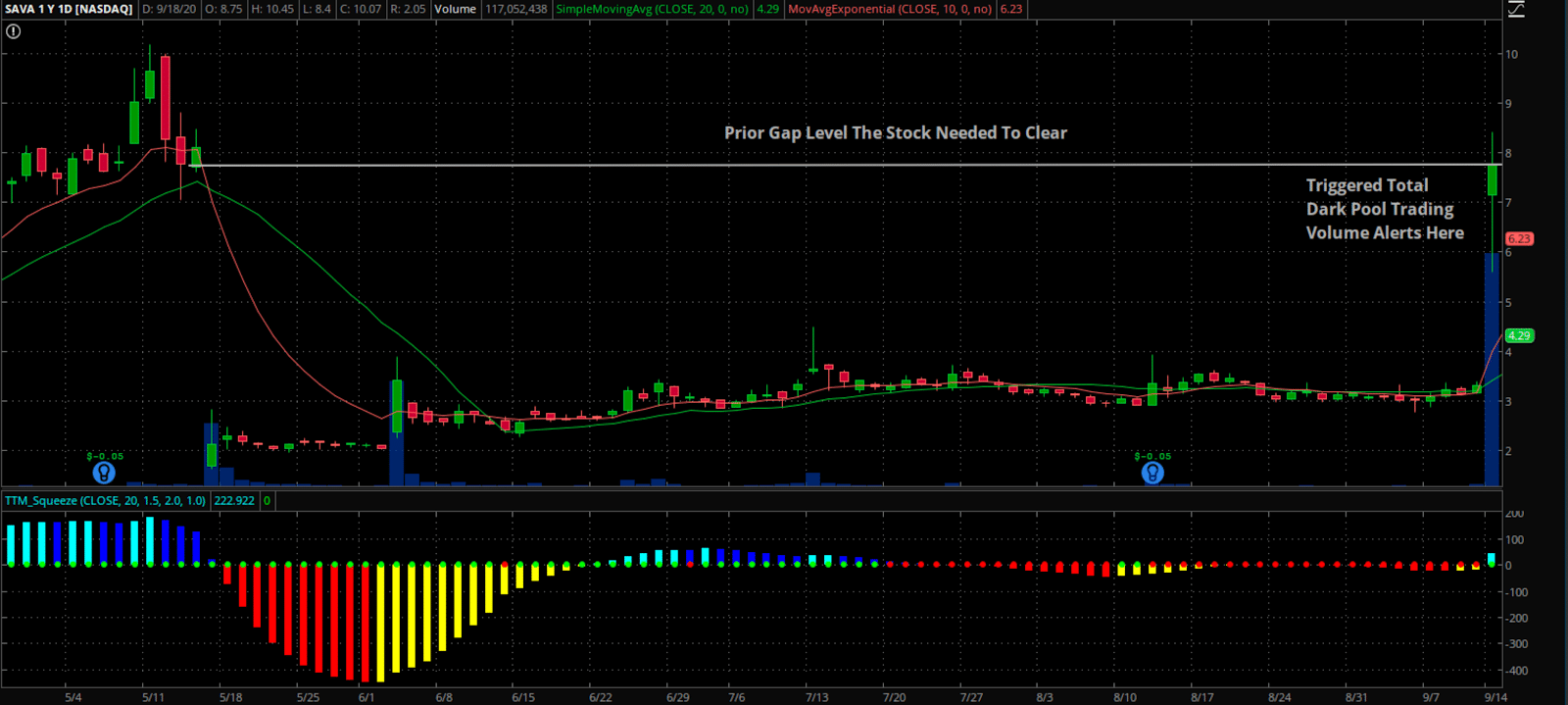Click the 5/18 date on the time axis
Viewport: 1568px width, 705px height.
[230, 697]
